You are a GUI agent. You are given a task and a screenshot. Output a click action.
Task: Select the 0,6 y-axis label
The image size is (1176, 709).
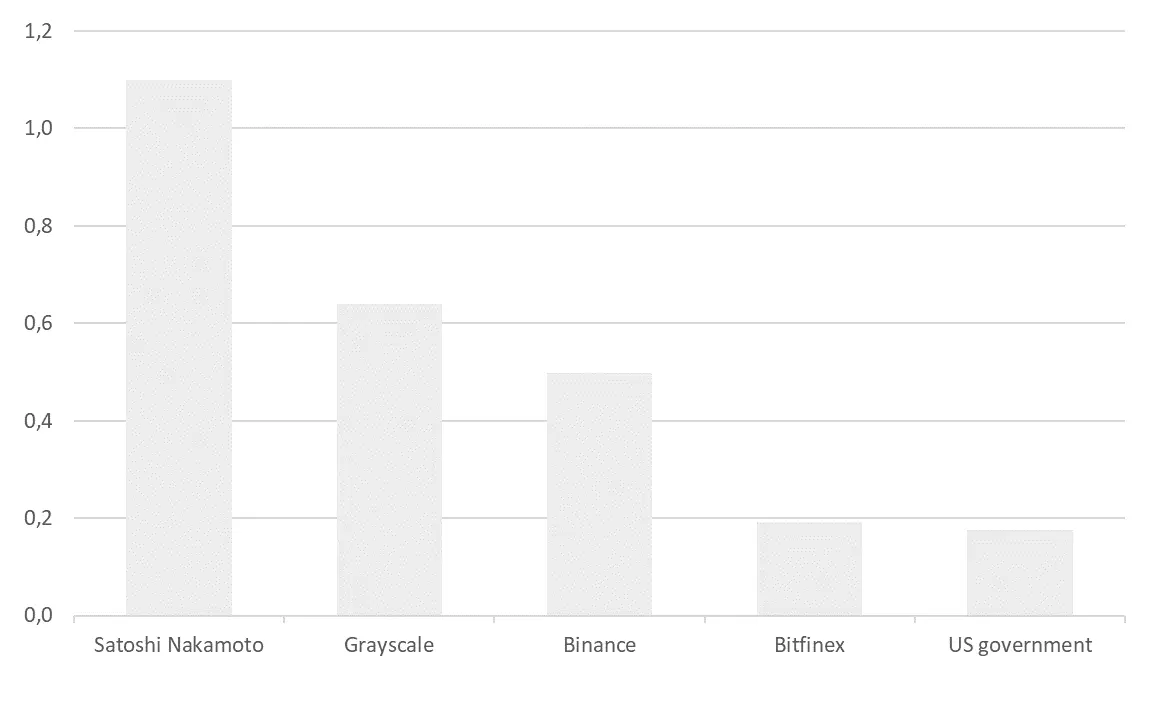click(38, 323)
